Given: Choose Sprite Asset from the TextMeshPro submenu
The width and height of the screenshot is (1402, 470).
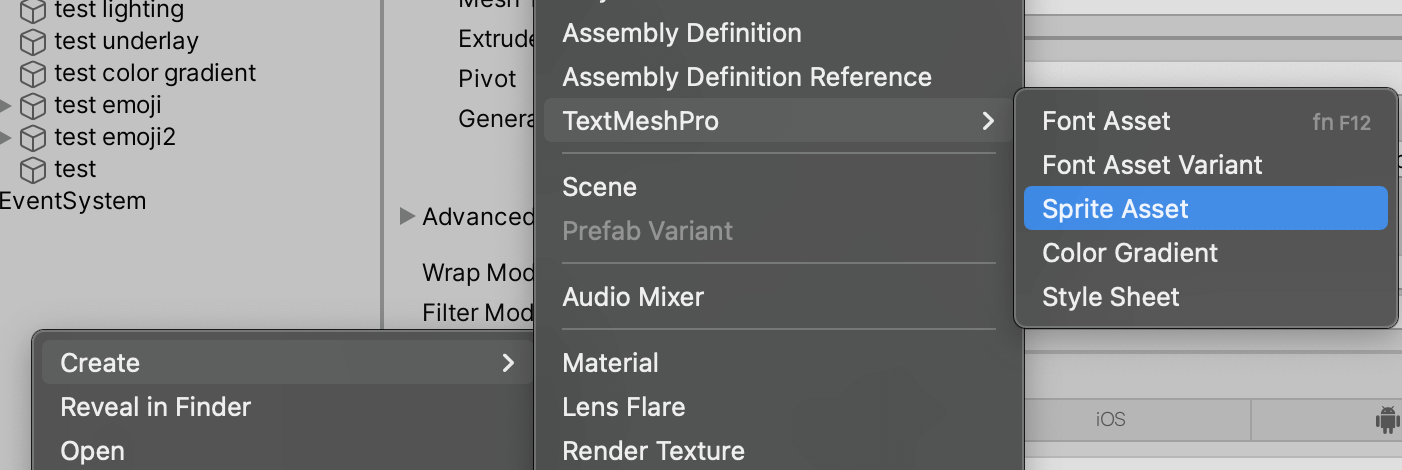Looking at the screenshot, I should [1205, 209].
